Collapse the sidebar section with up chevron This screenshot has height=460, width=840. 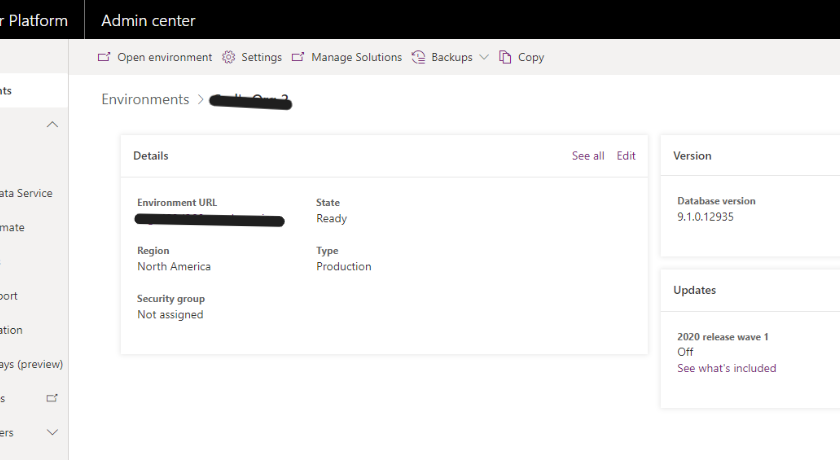[x=52, y=125]
